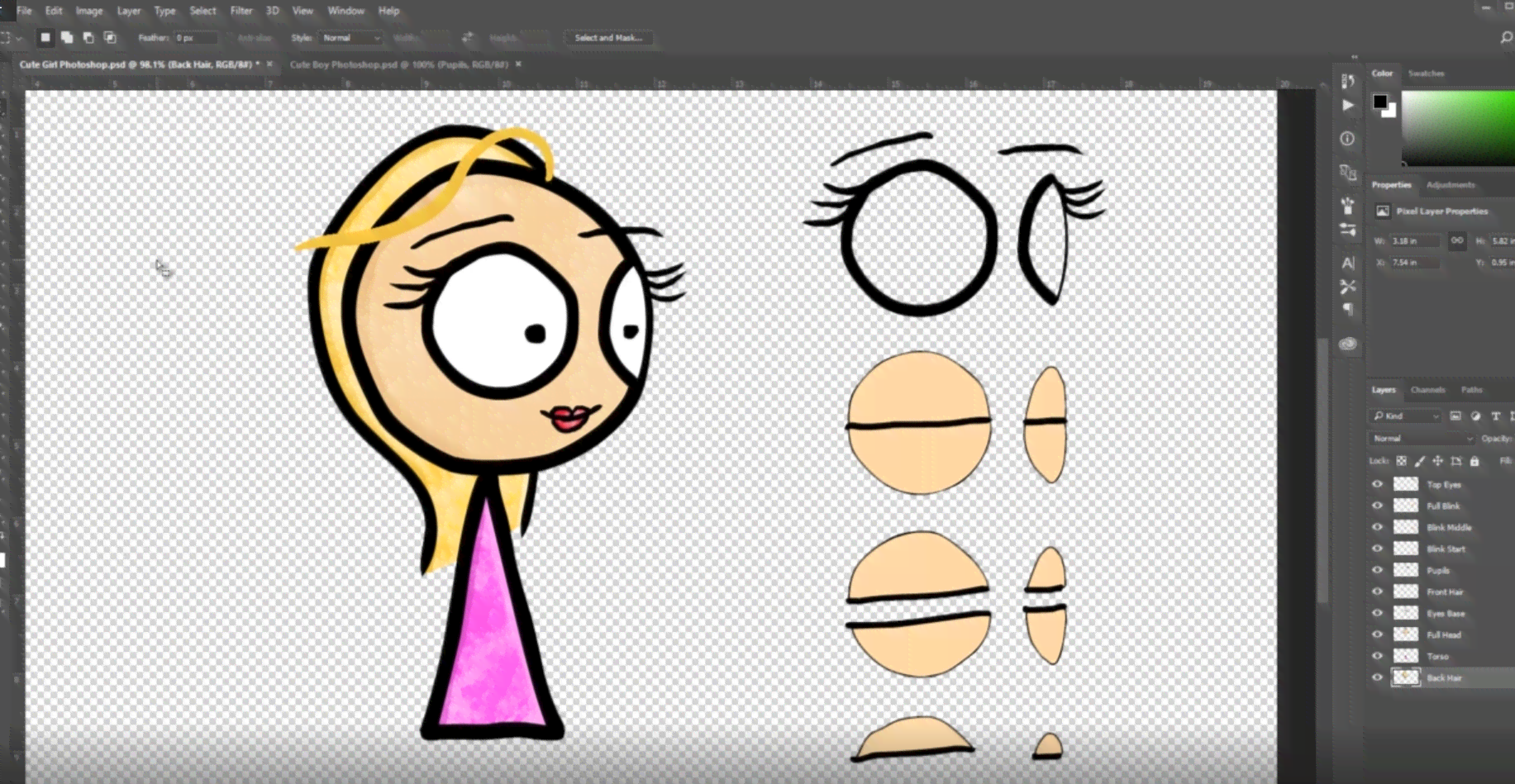Open the History panel icon
The height and width of the screenshot is (784, 1515).
click(x=1348, y=80)
